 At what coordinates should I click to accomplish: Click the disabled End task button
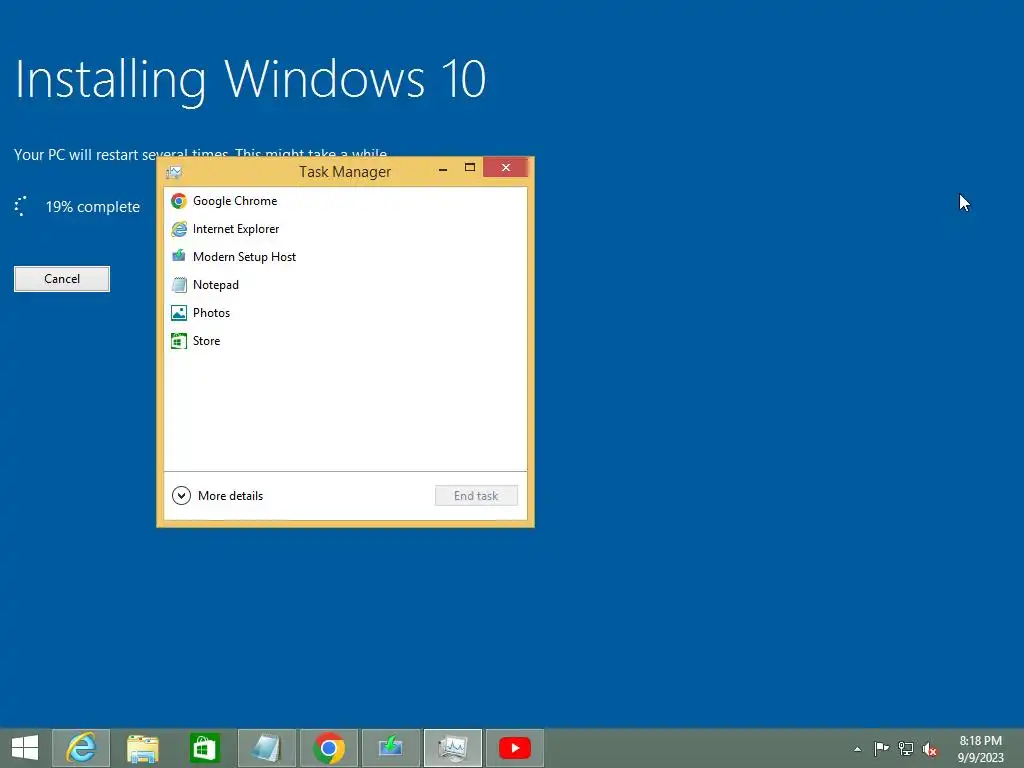point(476,496)
